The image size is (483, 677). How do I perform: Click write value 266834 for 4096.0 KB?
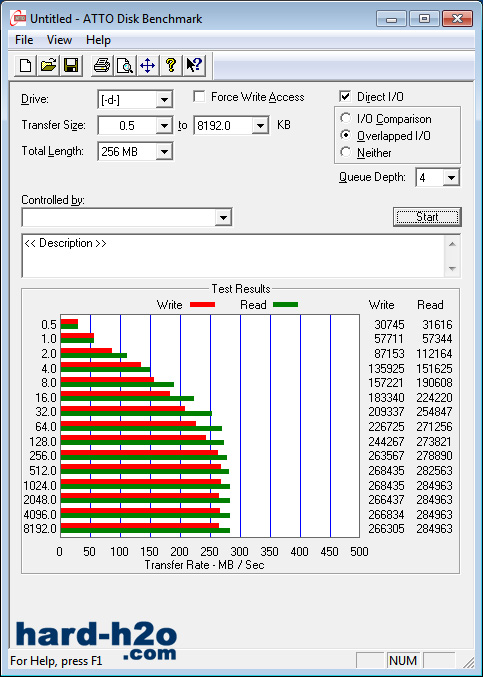pyautogui.click(x=386, y=515)
